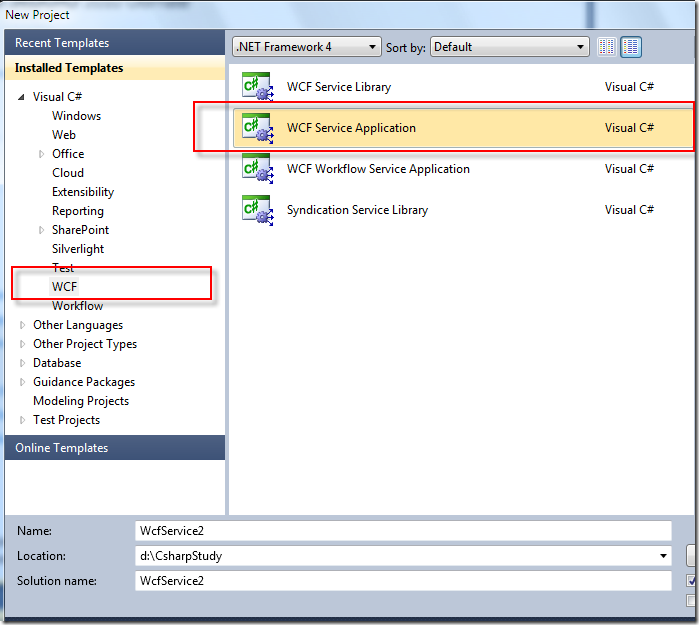Select the Extensibility category
Image resolution: width=699 pixels, height=625 pixels.
(83, 192)
